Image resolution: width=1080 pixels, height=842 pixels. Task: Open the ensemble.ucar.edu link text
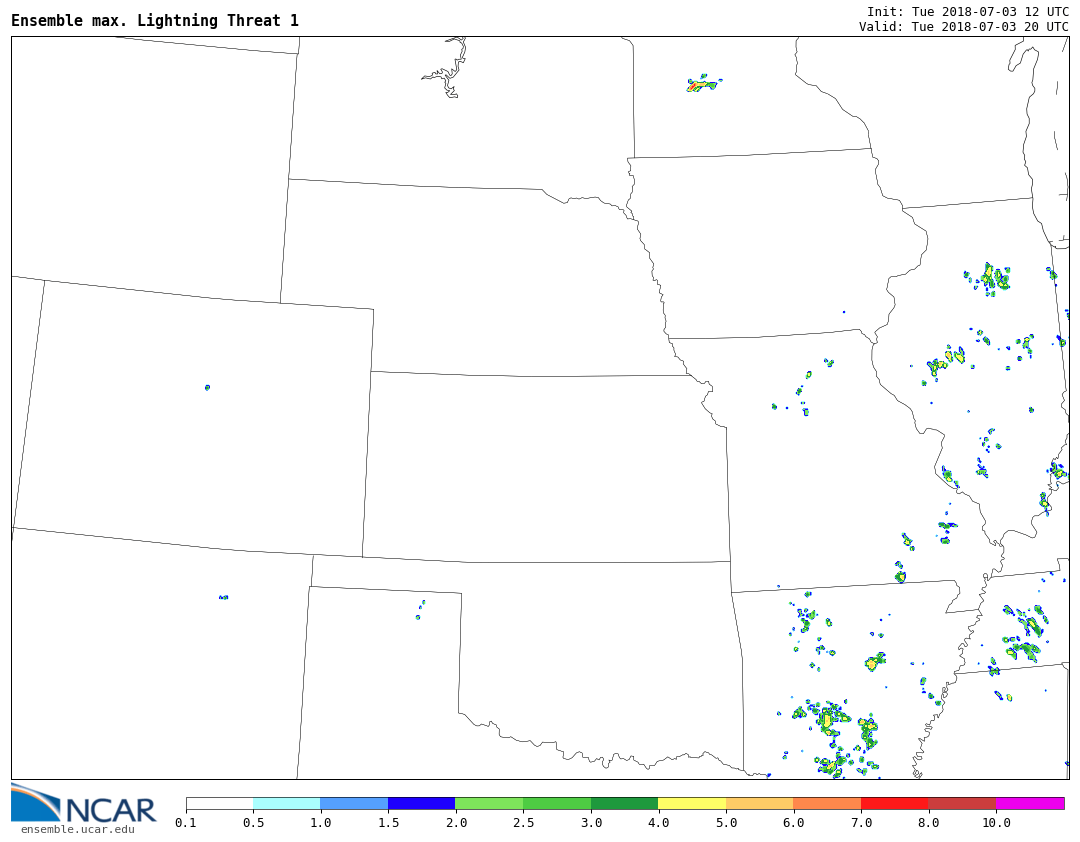pos(77,829)
